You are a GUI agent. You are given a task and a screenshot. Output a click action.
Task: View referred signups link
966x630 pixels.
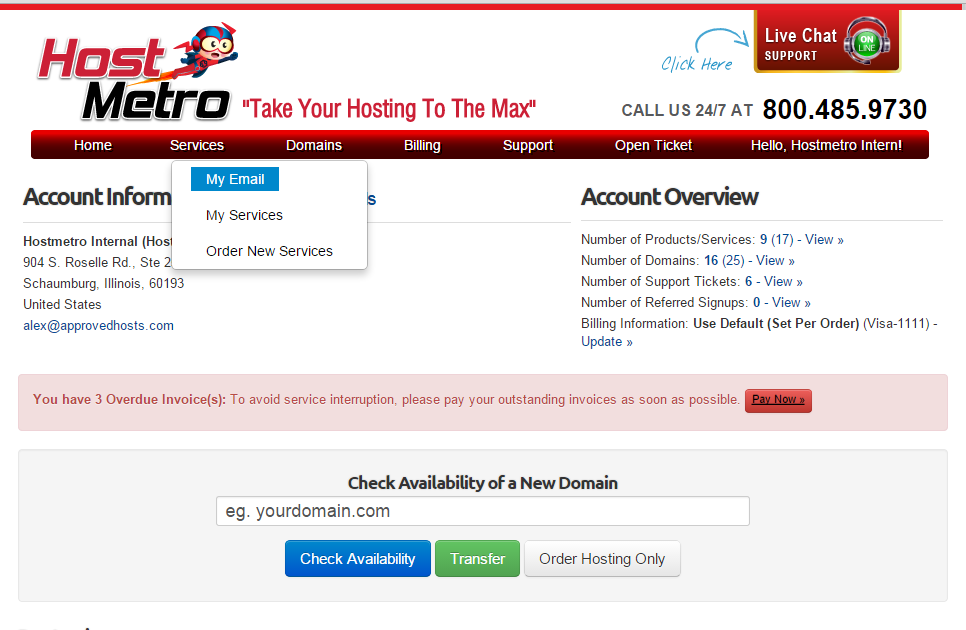[791, 302]
